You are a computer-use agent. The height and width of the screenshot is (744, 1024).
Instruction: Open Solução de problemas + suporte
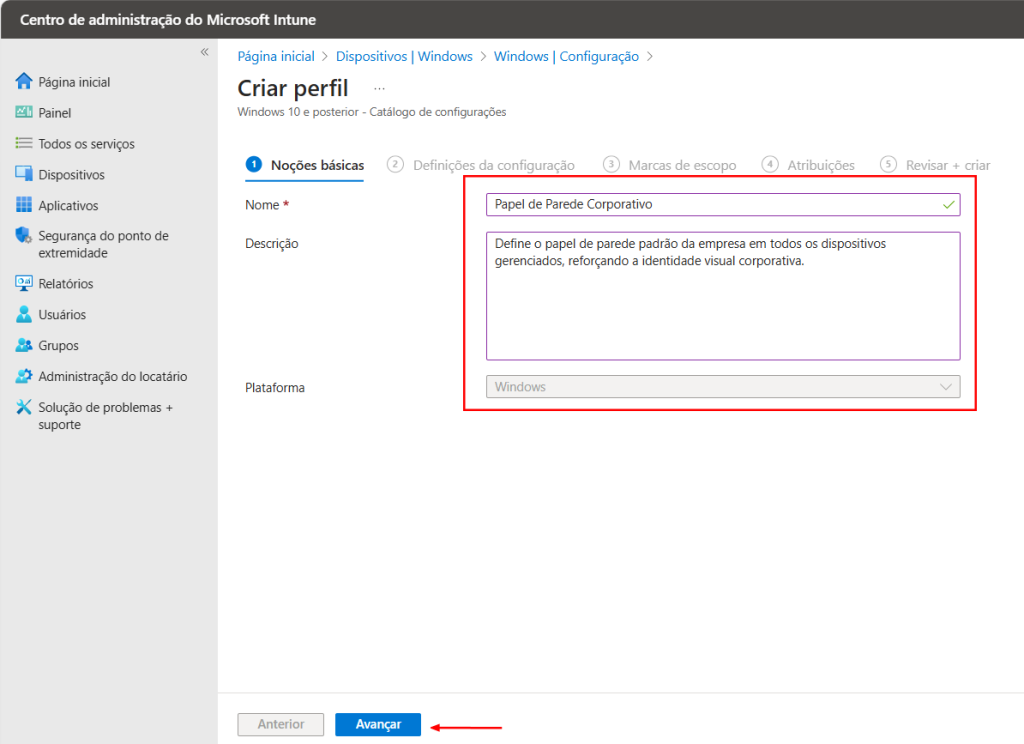(96, 414)
